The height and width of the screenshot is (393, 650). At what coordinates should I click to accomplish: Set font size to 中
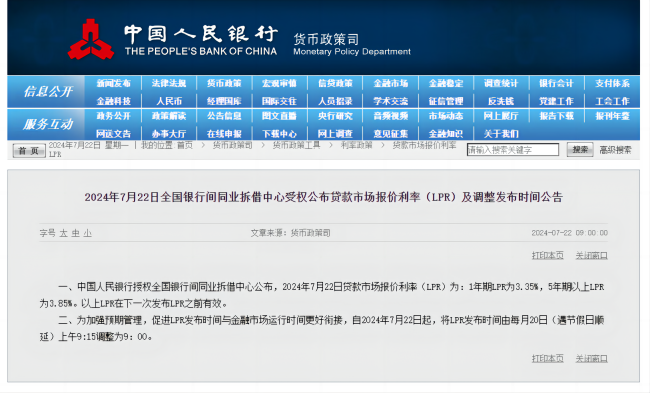point(75,233)
